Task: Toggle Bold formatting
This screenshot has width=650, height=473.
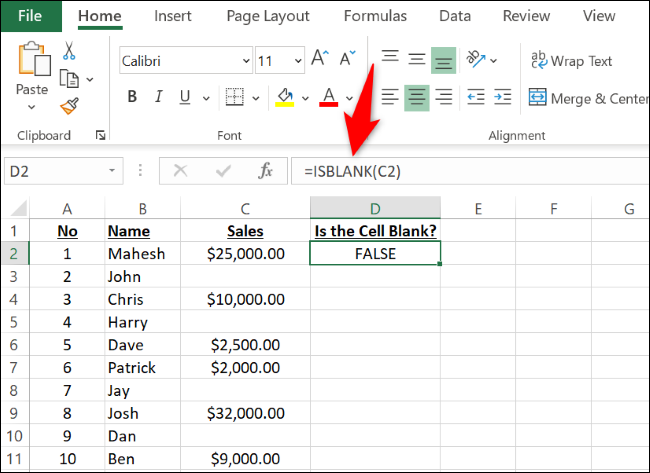Action: pyautogui.click(x=132, y=98)
